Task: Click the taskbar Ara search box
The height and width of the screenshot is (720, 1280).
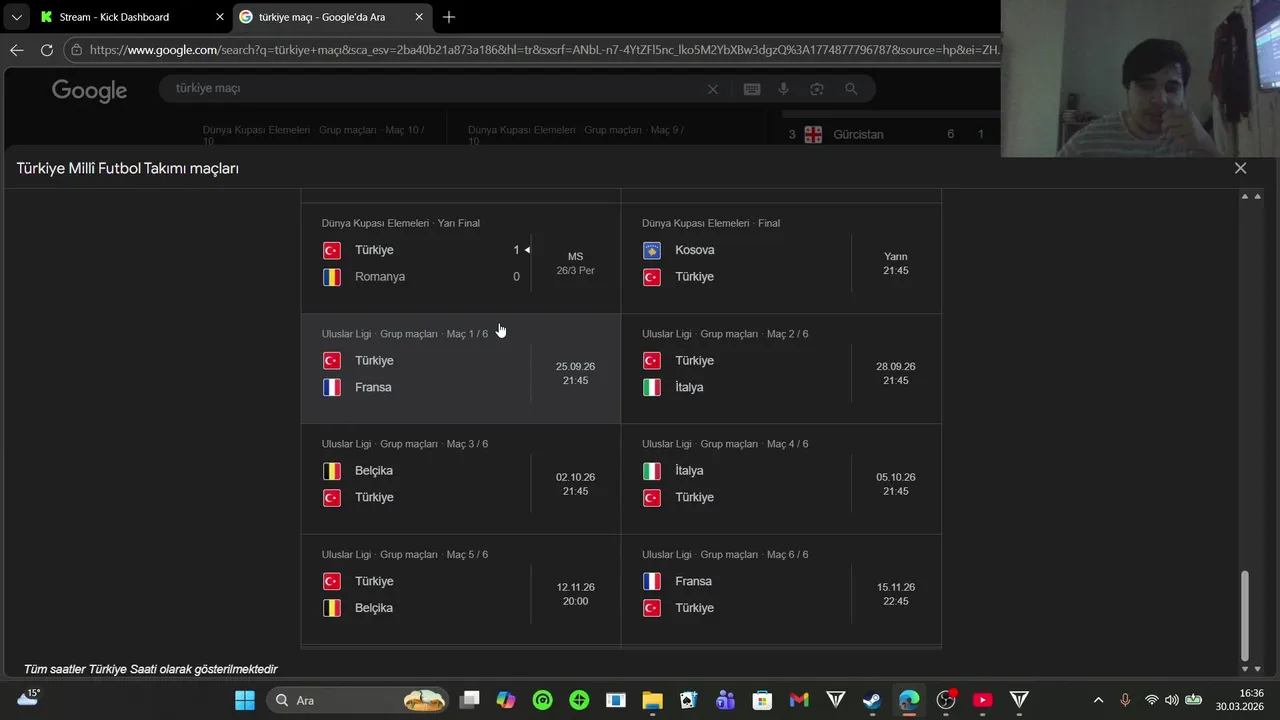Action: pos(357,700)
